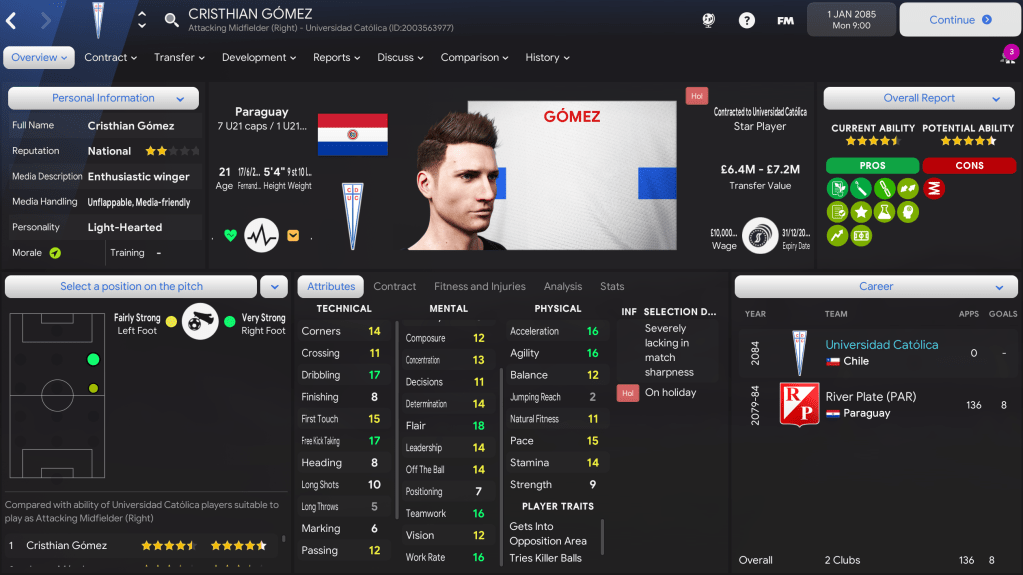
Task: Select the yellow midfielder right position dot
Action: pyautogui.click(x=93, y=388)
